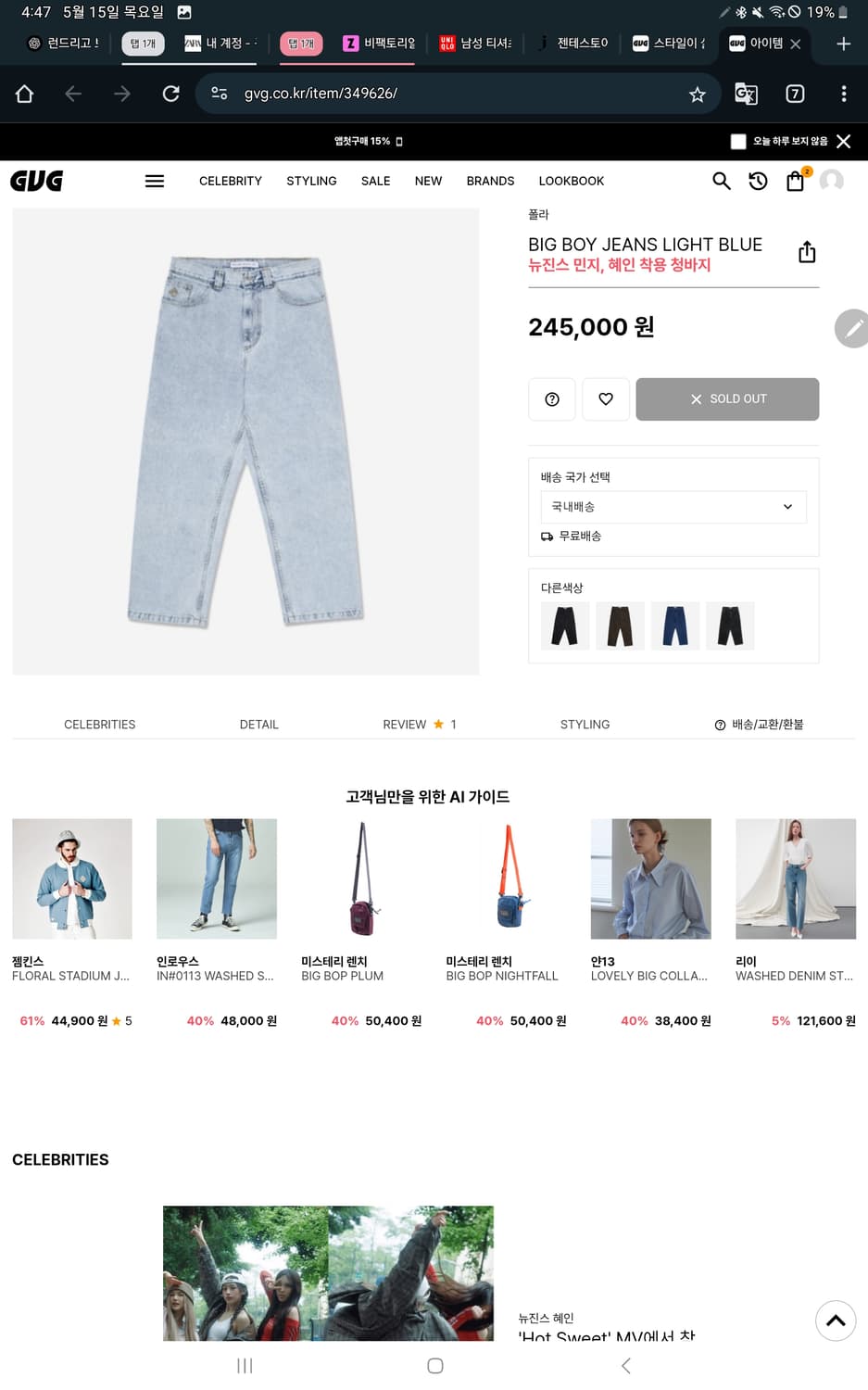Open the search magnifier icon

click(x=721, y=181)
